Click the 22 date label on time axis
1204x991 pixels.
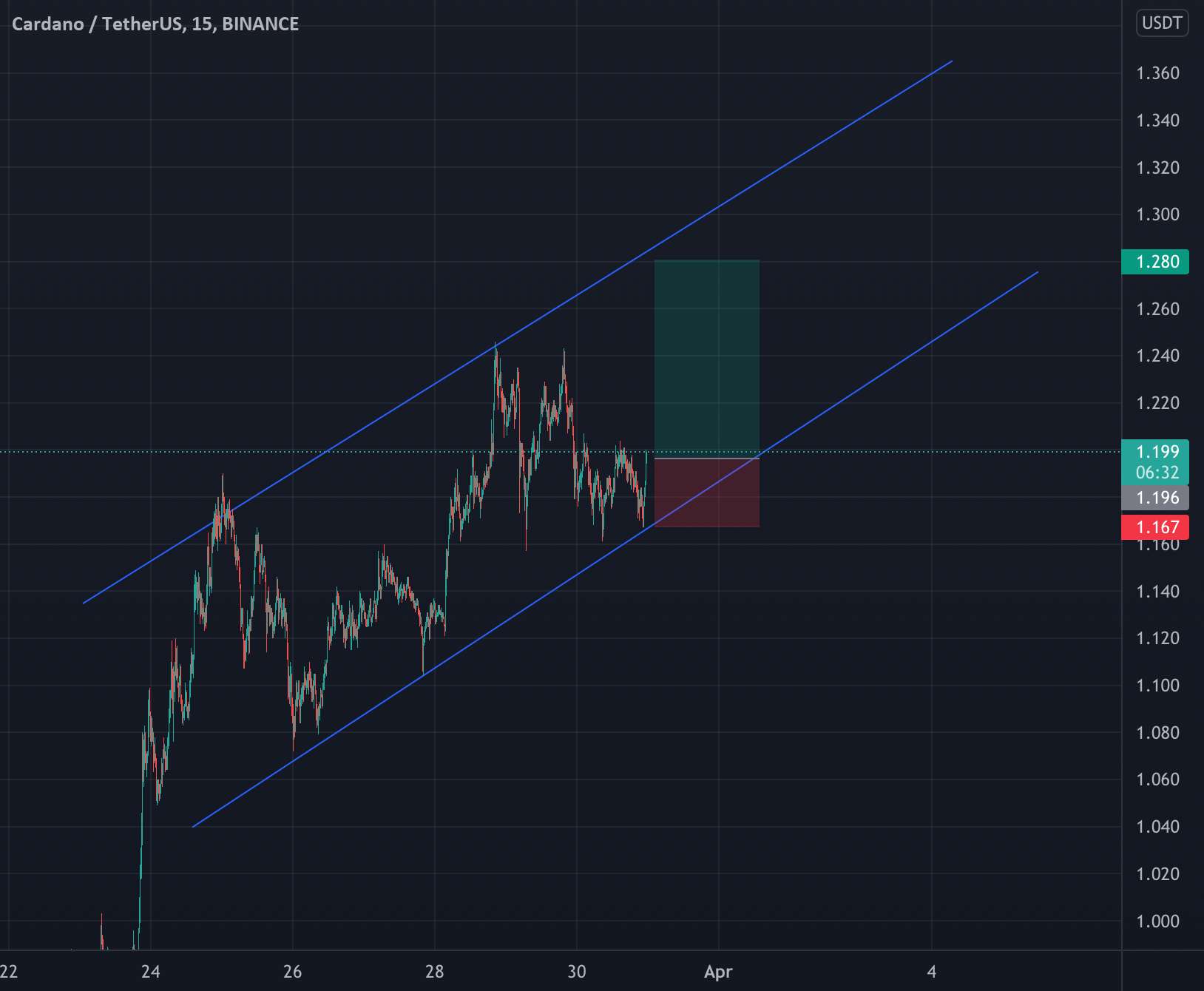coord(9,972)
